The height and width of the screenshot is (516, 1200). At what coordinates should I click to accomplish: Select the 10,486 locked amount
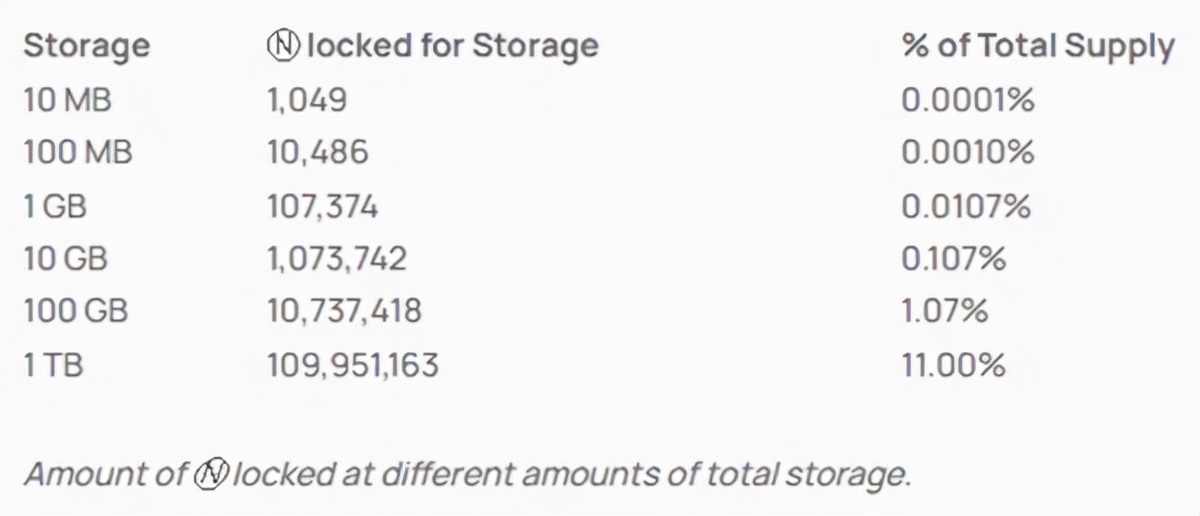coord(318,153)
